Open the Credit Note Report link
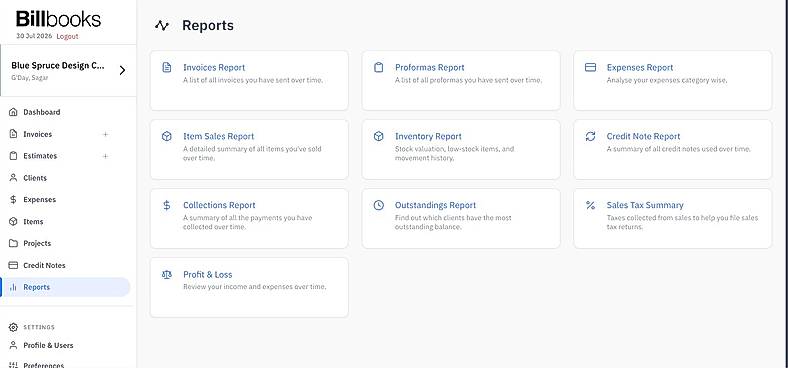 click(643, 136)
